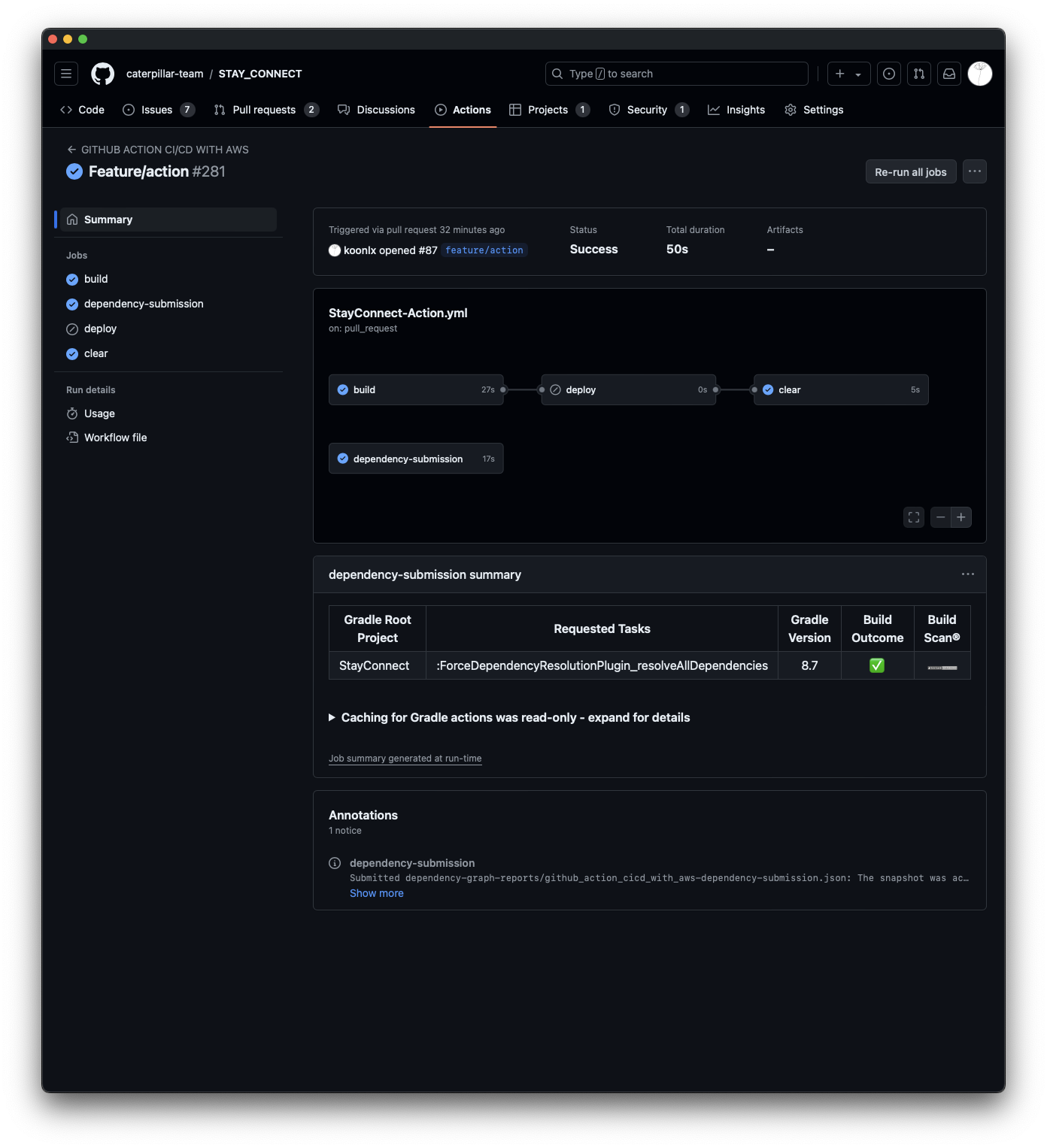Viewport: 1047px width, 1148px height.
Task: Switch to the Code tab
Action: coord(82,110)
